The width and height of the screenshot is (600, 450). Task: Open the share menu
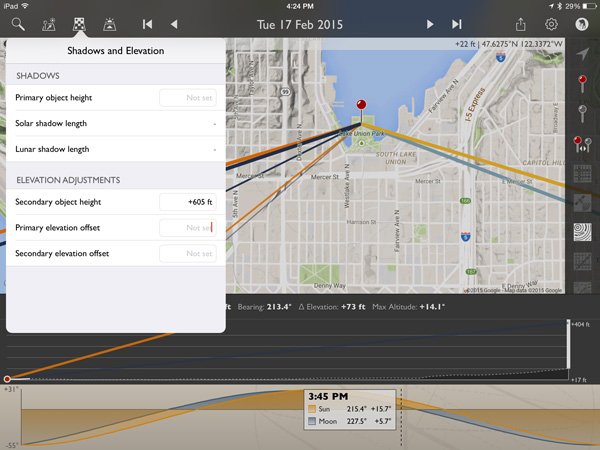[519, 23]
